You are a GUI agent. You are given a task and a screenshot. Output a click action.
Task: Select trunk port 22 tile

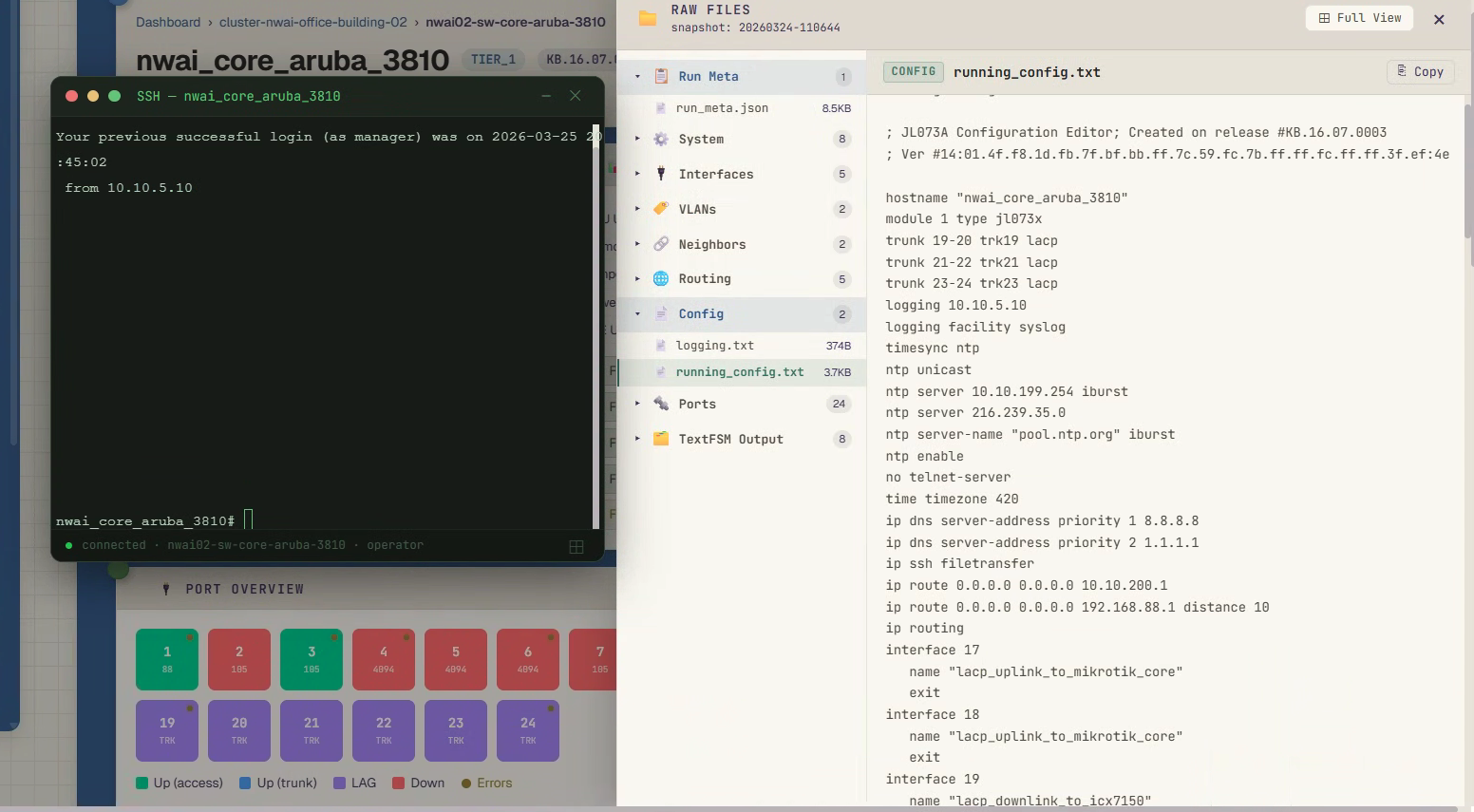click(384, 730)
